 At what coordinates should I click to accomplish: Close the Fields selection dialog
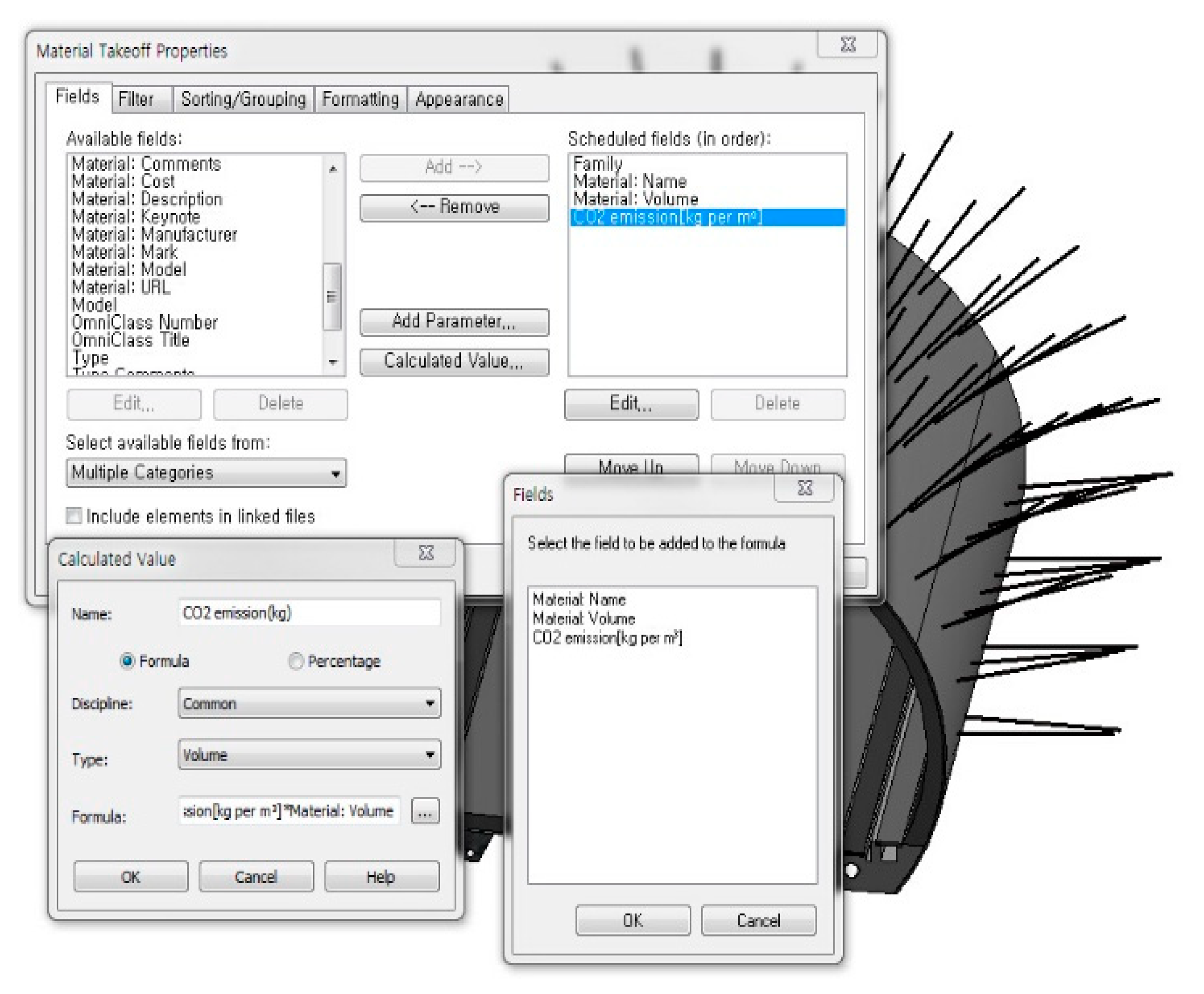pyautogui.click(x=804, y=488)
